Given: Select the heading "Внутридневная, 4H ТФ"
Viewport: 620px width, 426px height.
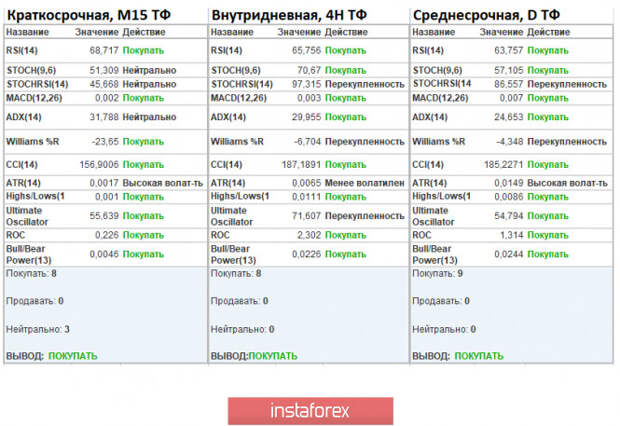Looking at the screenshot, I should (x=289, y=15).
